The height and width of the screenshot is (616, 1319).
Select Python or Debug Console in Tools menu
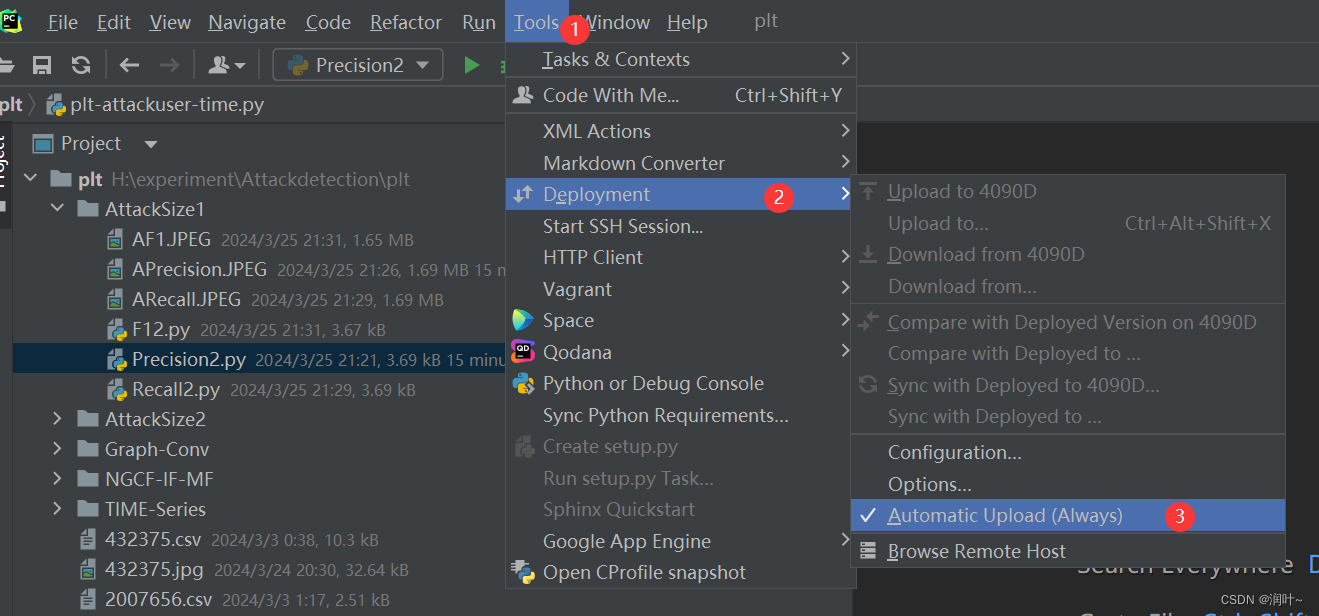654,383
